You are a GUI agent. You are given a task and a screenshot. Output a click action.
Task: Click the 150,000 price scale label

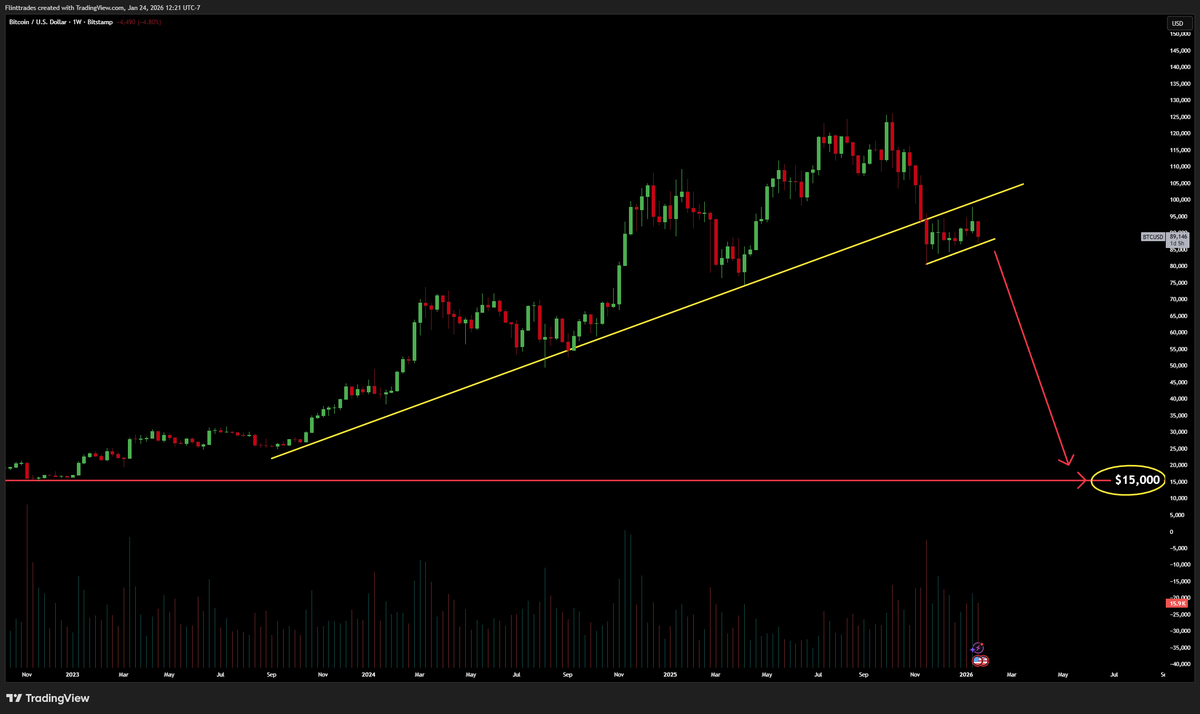pyautogui.click(x=1179, y=35)
